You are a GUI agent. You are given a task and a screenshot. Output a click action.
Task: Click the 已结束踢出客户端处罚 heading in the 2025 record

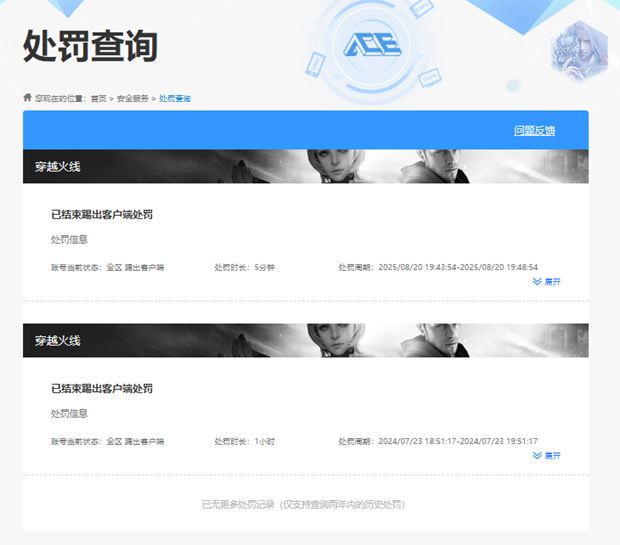point(102,214)
